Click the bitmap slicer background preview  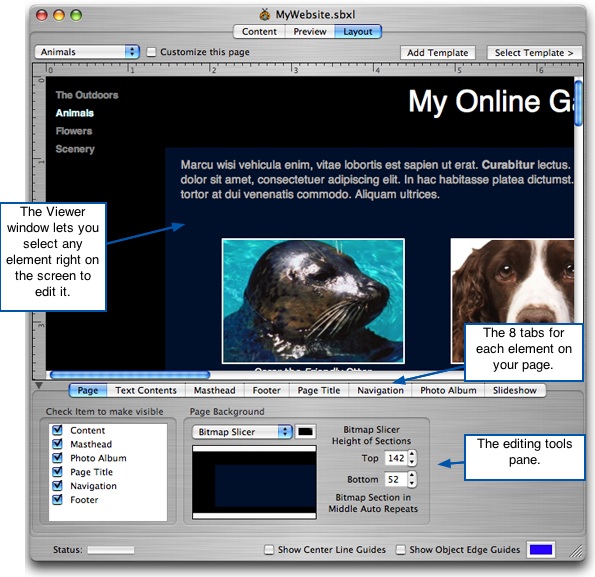[254, 482]
